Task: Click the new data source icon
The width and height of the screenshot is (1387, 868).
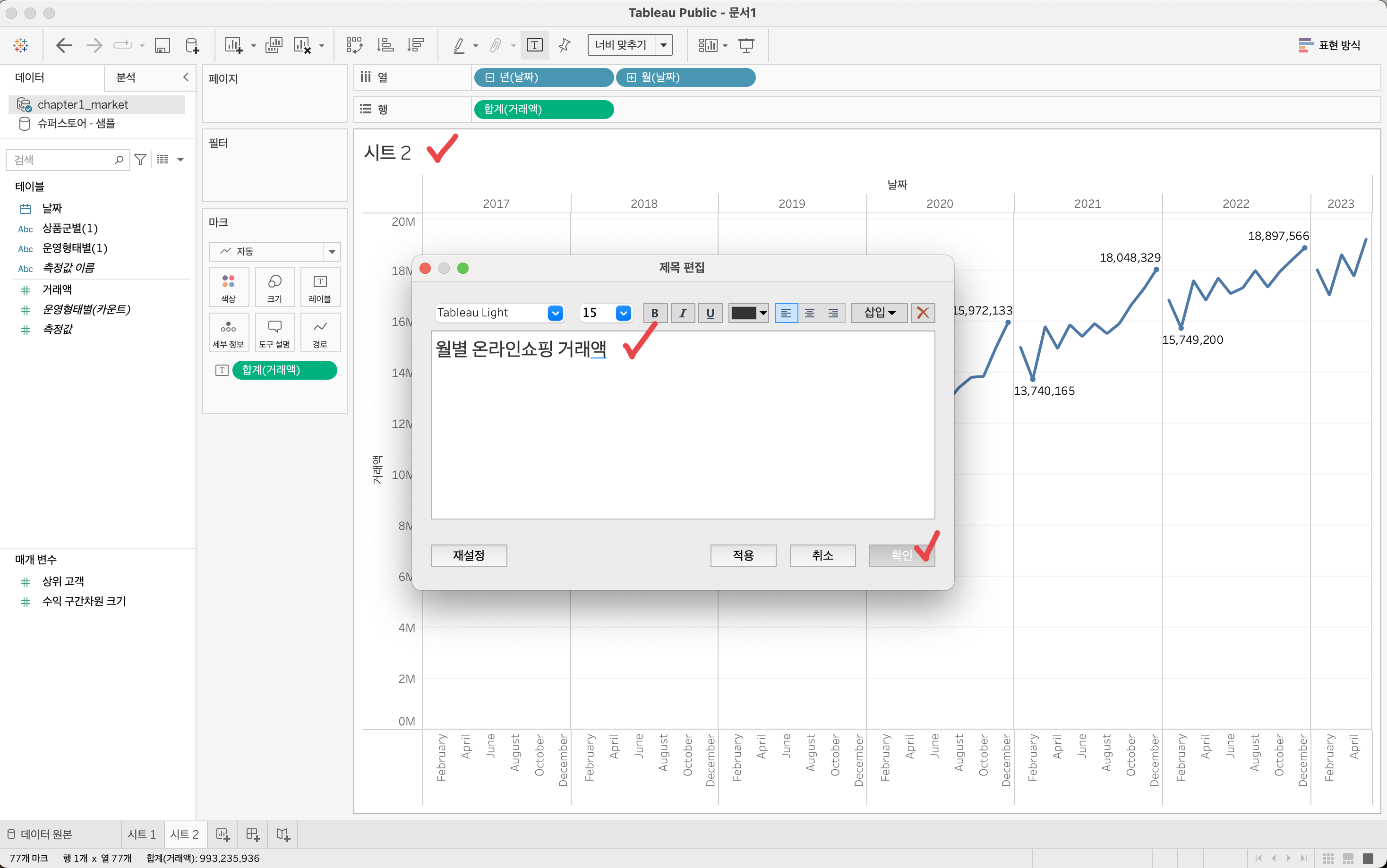Action: click(192, 45)
